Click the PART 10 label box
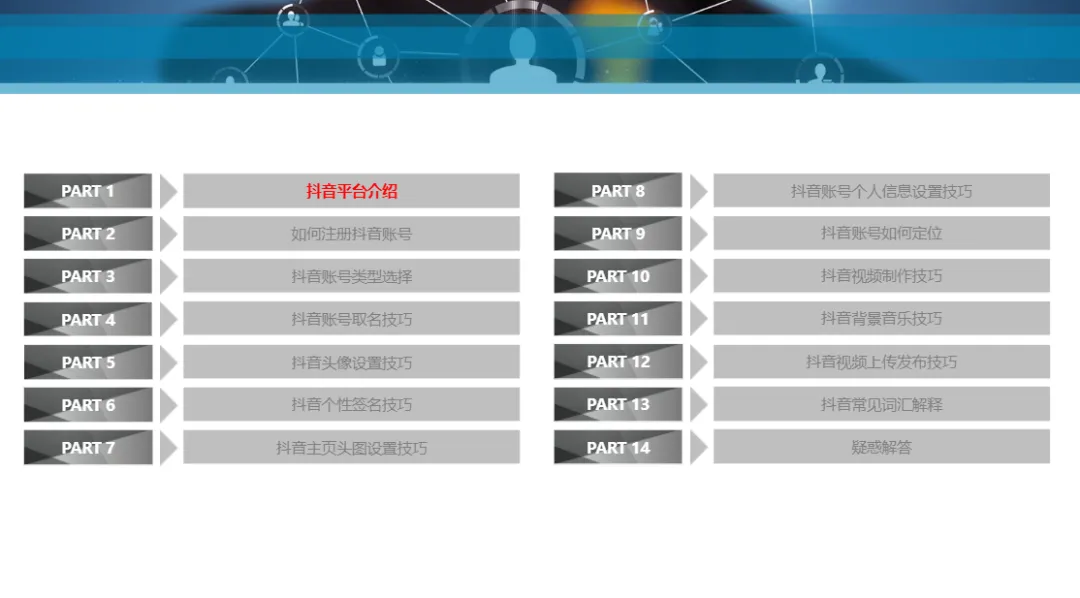The width and height of the screenshot is (1080, 598). [618, 276]
